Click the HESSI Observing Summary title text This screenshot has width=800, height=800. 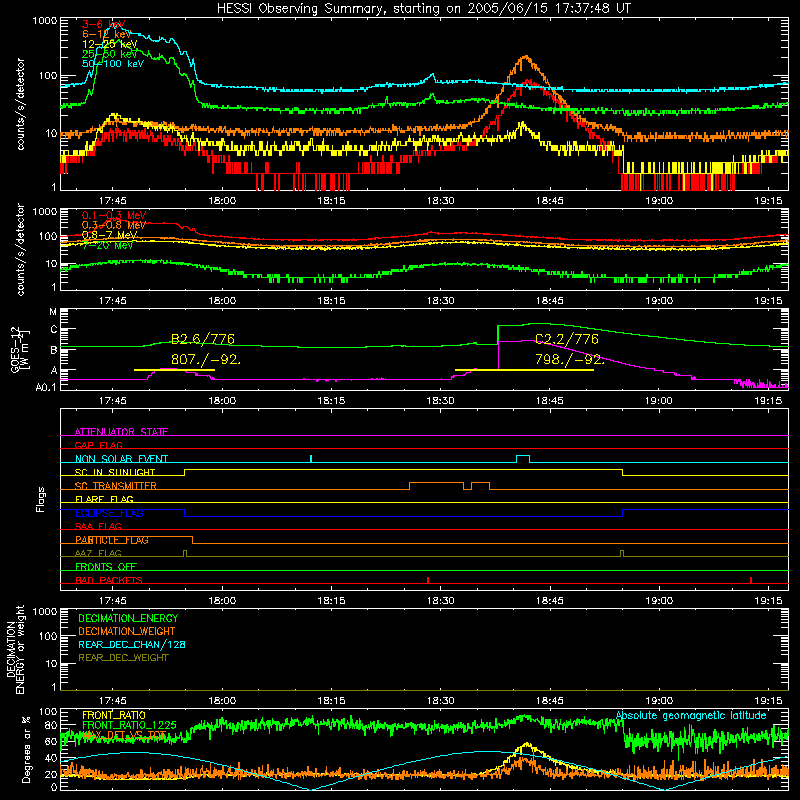(x=424, y=9)
